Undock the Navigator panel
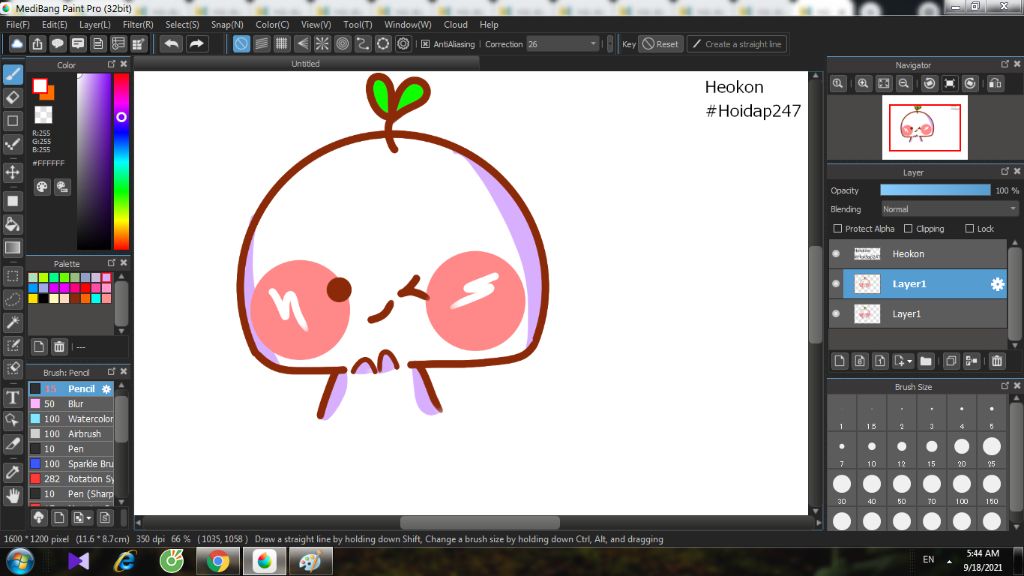The width and height of the screenshot is (1024, 576). (1004, 64)
